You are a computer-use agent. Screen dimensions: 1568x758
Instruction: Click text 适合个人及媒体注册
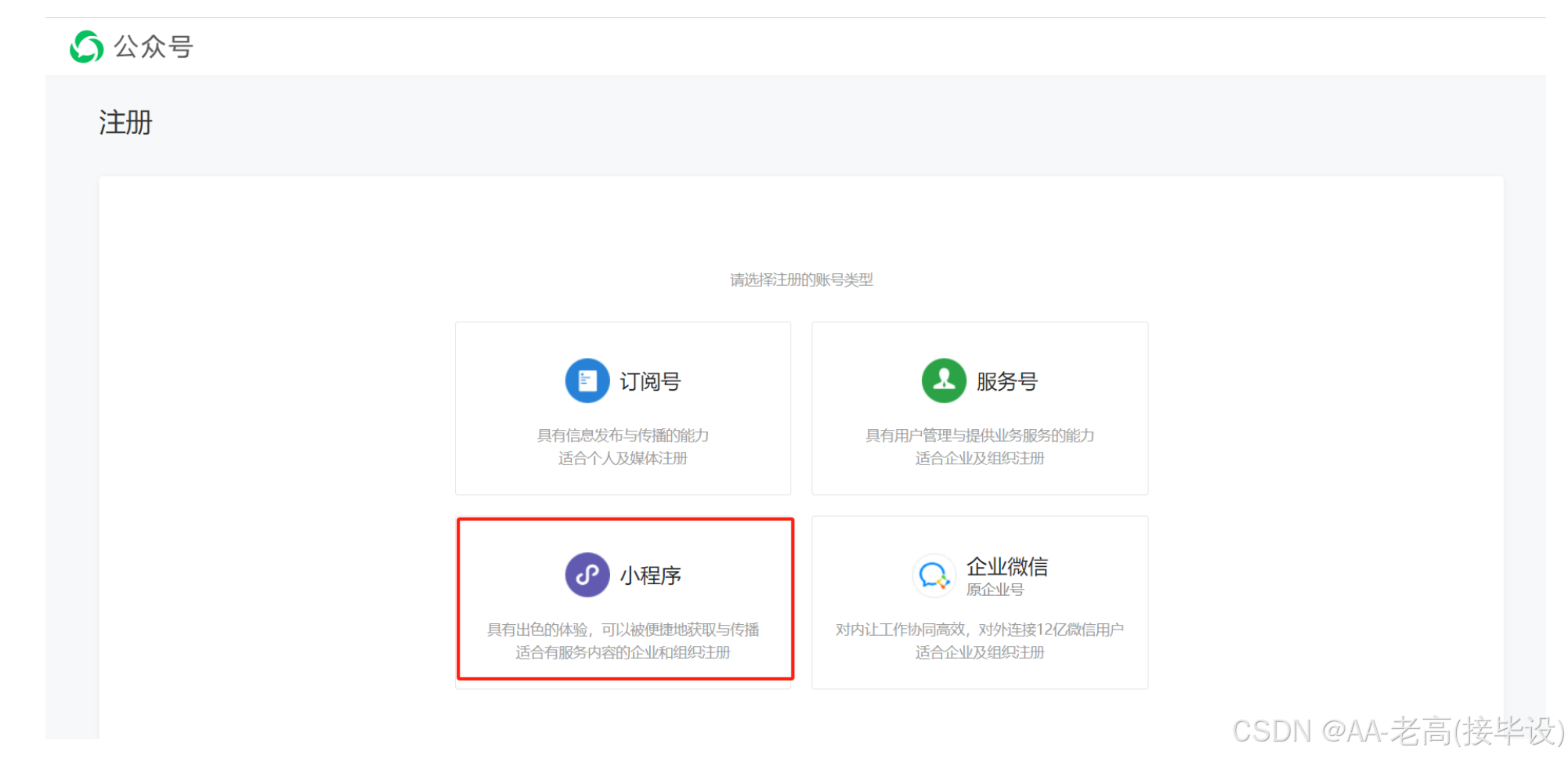coord(623,458)
